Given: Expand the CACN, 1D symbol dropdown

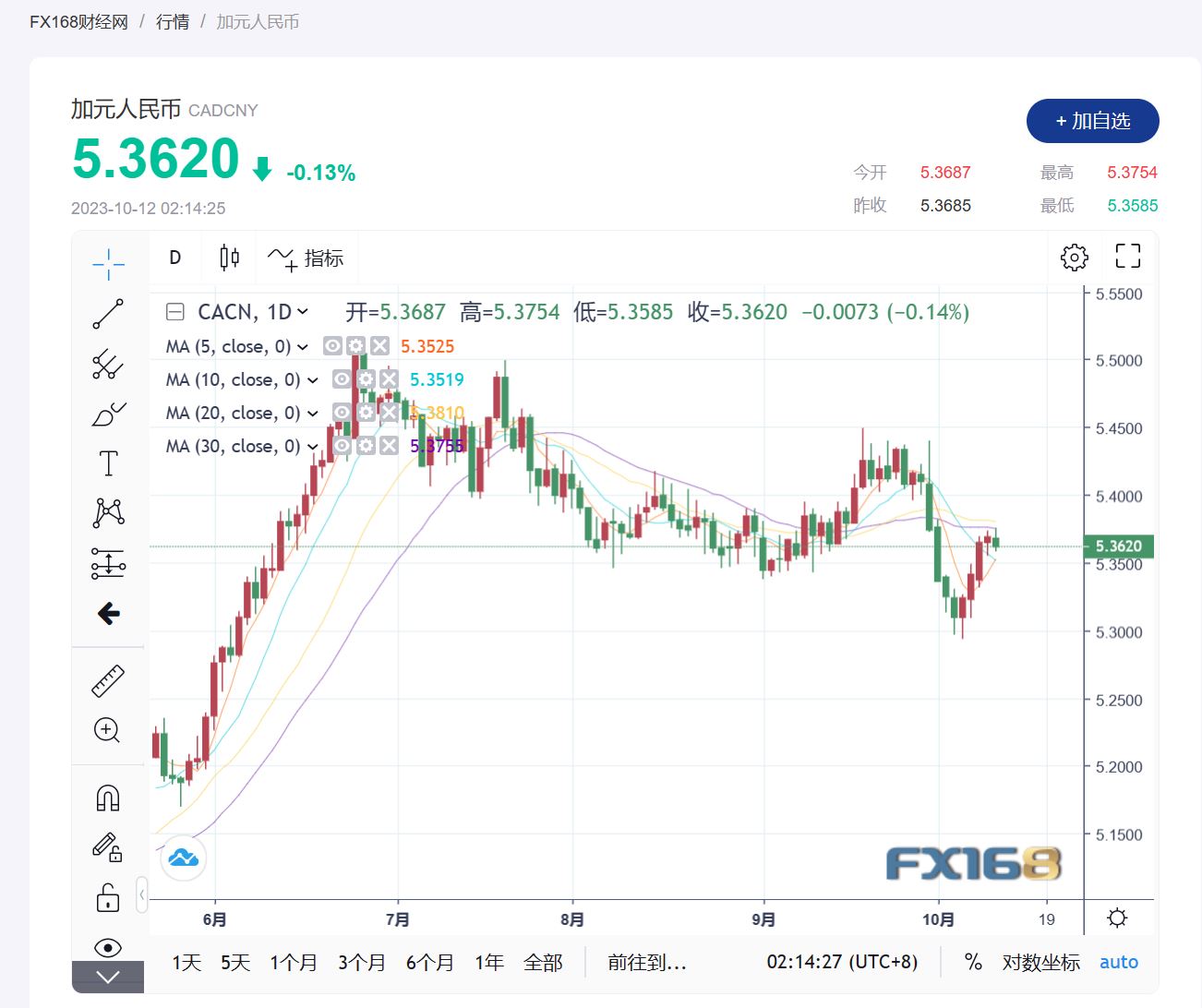Looking at the screenshot, I should (303, 312).
